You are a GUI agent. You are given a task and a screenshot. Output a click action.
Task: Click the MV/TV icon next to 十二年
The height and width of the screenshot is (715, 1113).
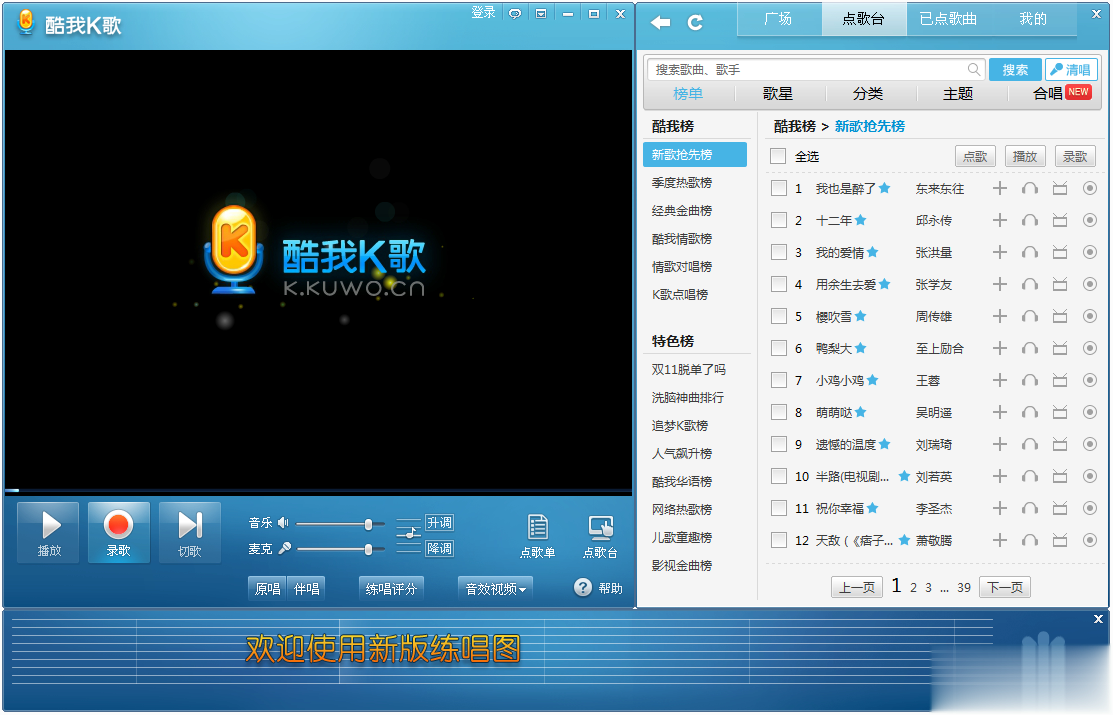1060,220
